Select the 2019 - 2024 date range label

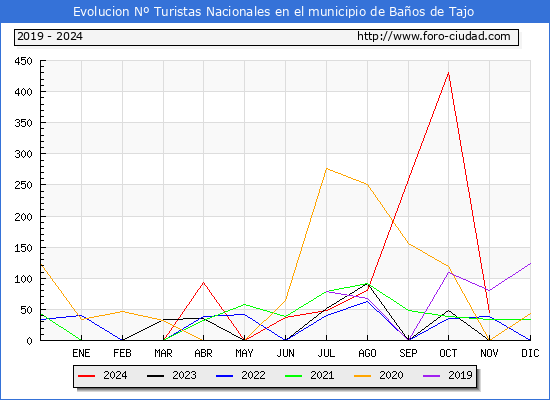pyautogui.click(x=50, y=36)
